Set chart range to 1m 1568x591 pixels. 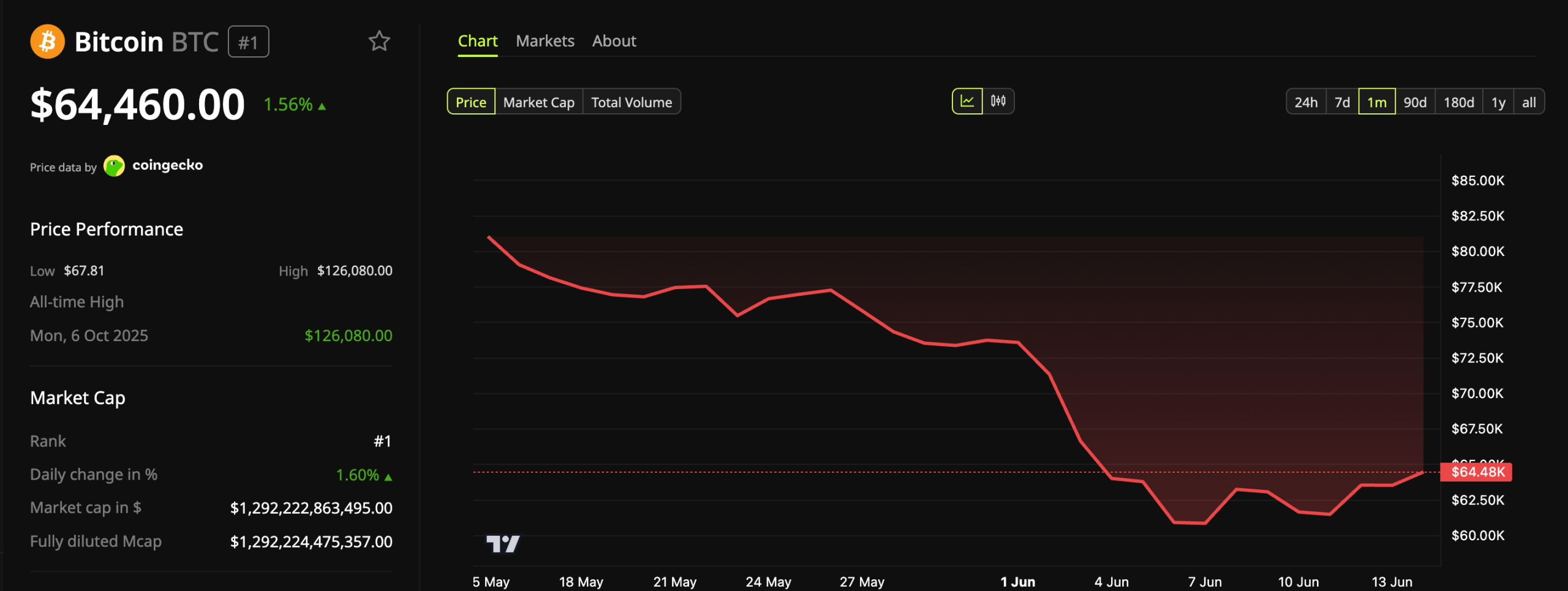1377,102
